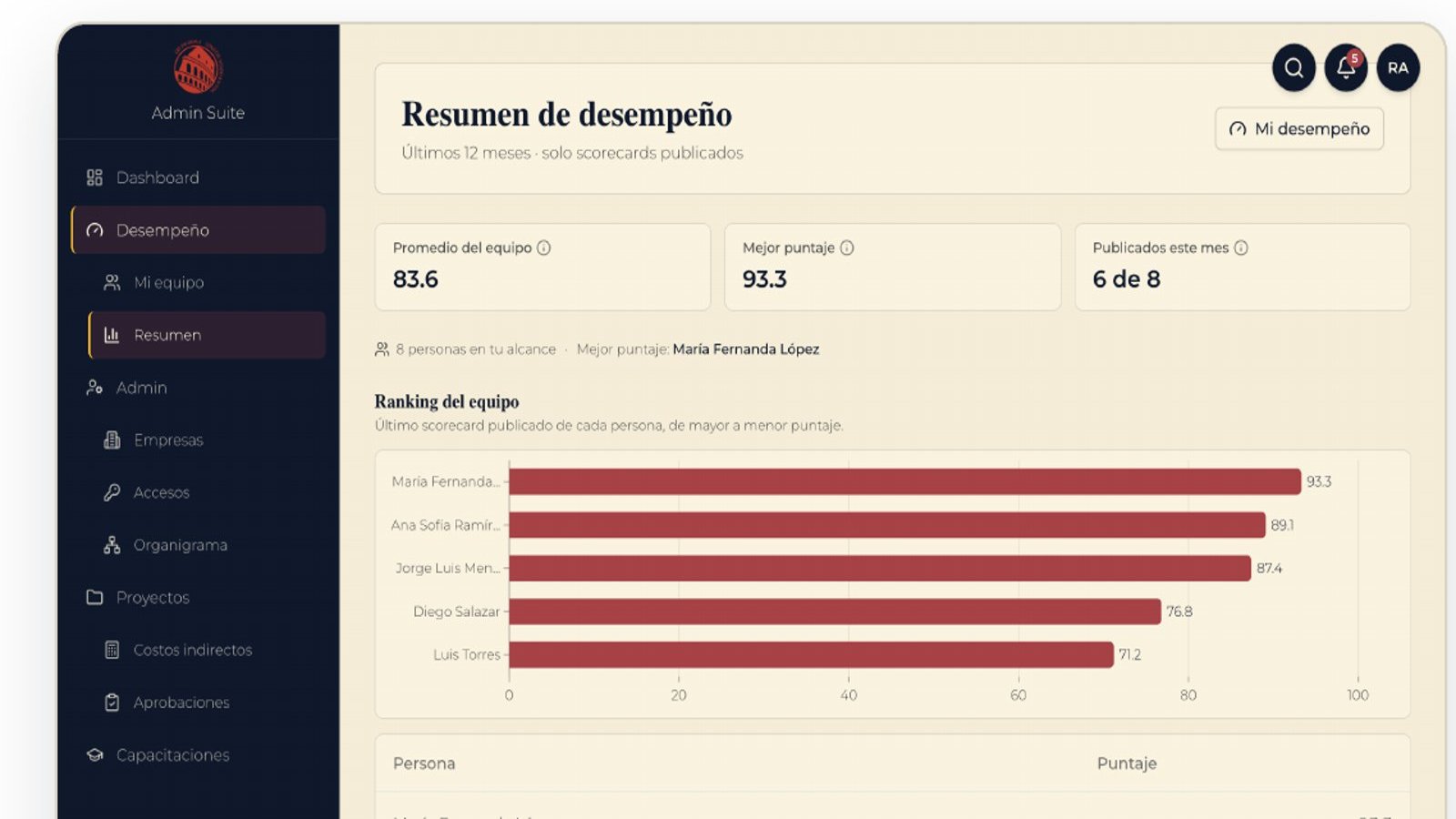This screenshot has width=1456, height=819.
Task: Open the search icon in header
Action: click(1293, 67)
